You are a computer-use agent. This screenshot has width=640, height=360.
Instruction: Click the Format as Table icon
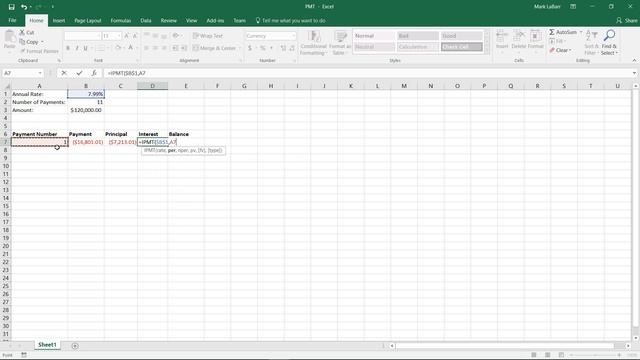click(x=340, y=36)
